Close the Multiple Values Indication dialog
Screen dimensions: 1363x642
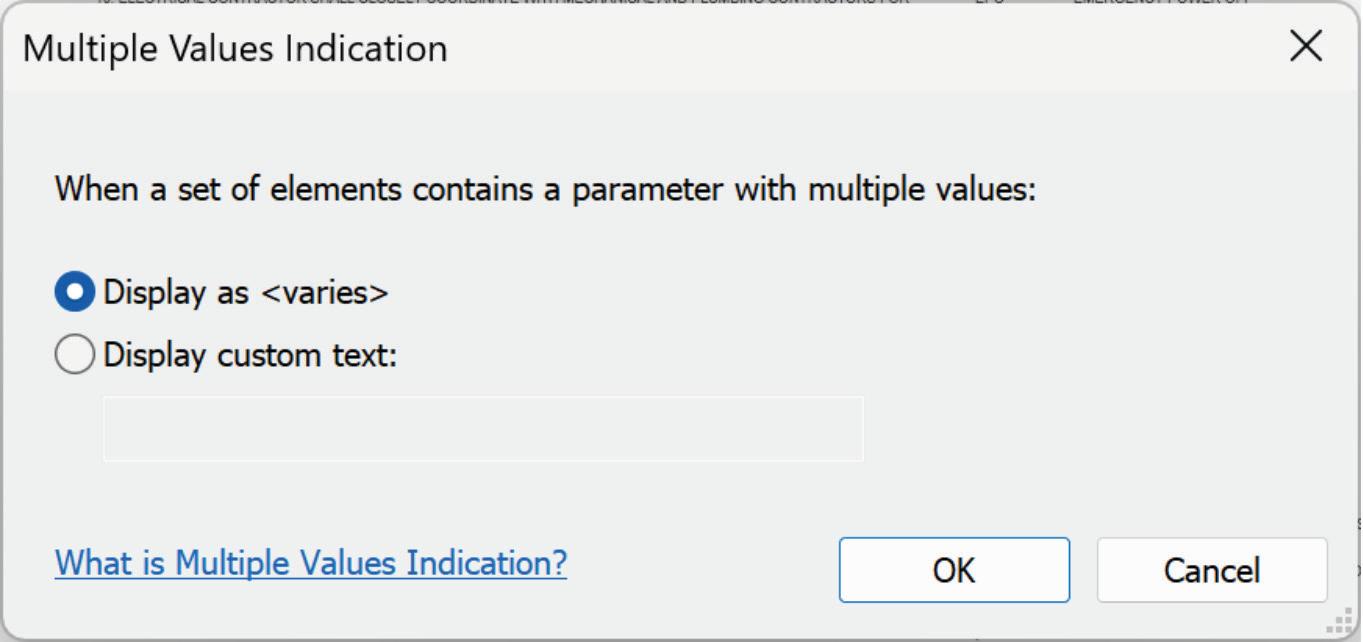[1306, 47]
